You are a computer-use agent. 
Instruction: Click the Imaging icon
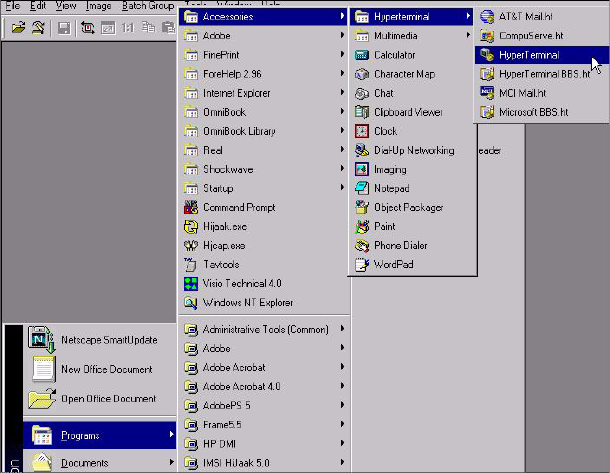click(x=362, y=169)
